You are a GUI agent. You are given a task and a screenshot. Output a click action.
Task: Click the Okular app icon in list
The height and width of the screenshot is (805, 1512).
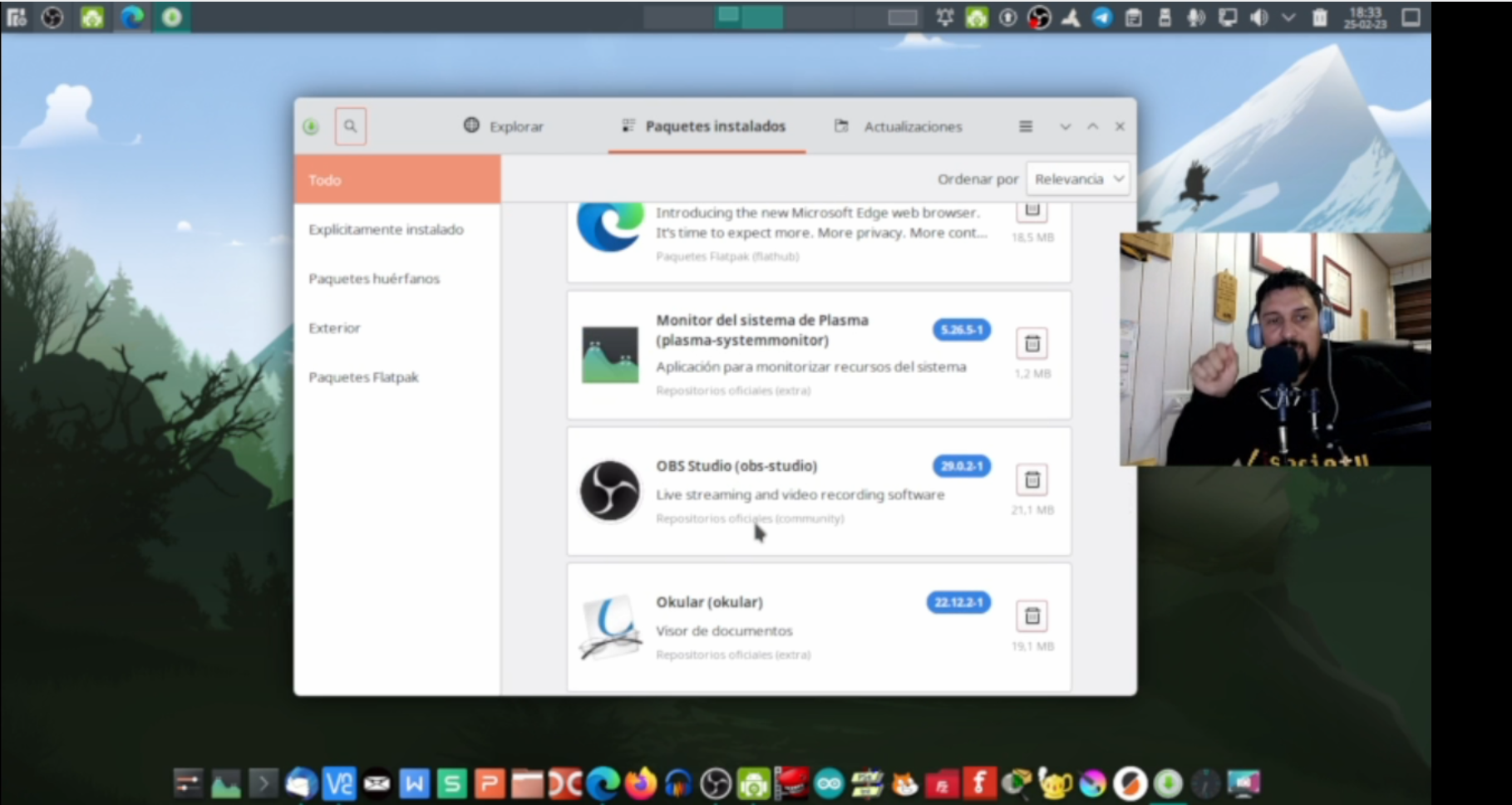[x=610, y=627]
